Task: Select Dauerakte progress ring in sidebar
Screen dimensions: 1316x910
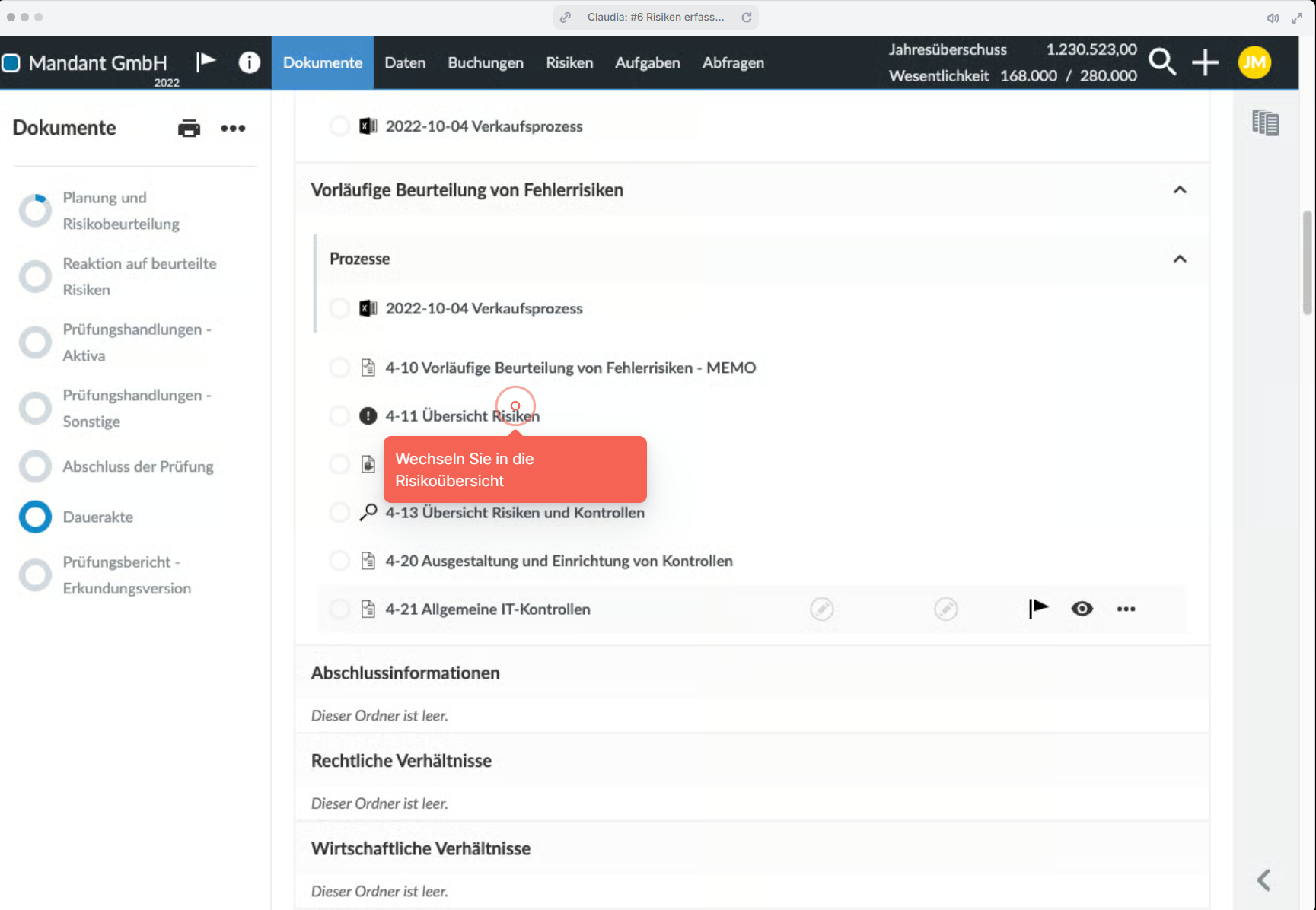Action: 35,517
